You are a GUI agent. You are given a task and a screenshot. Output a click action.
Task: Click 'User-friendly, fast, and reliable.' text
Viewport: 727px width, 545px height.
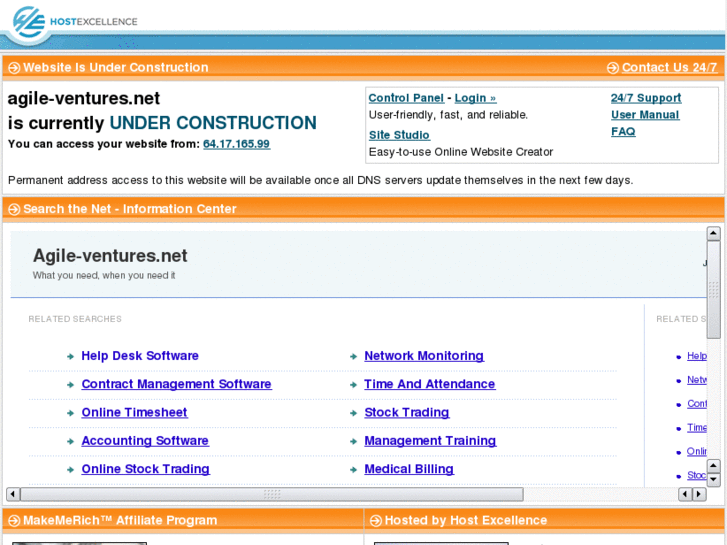[x=448, y=115]
